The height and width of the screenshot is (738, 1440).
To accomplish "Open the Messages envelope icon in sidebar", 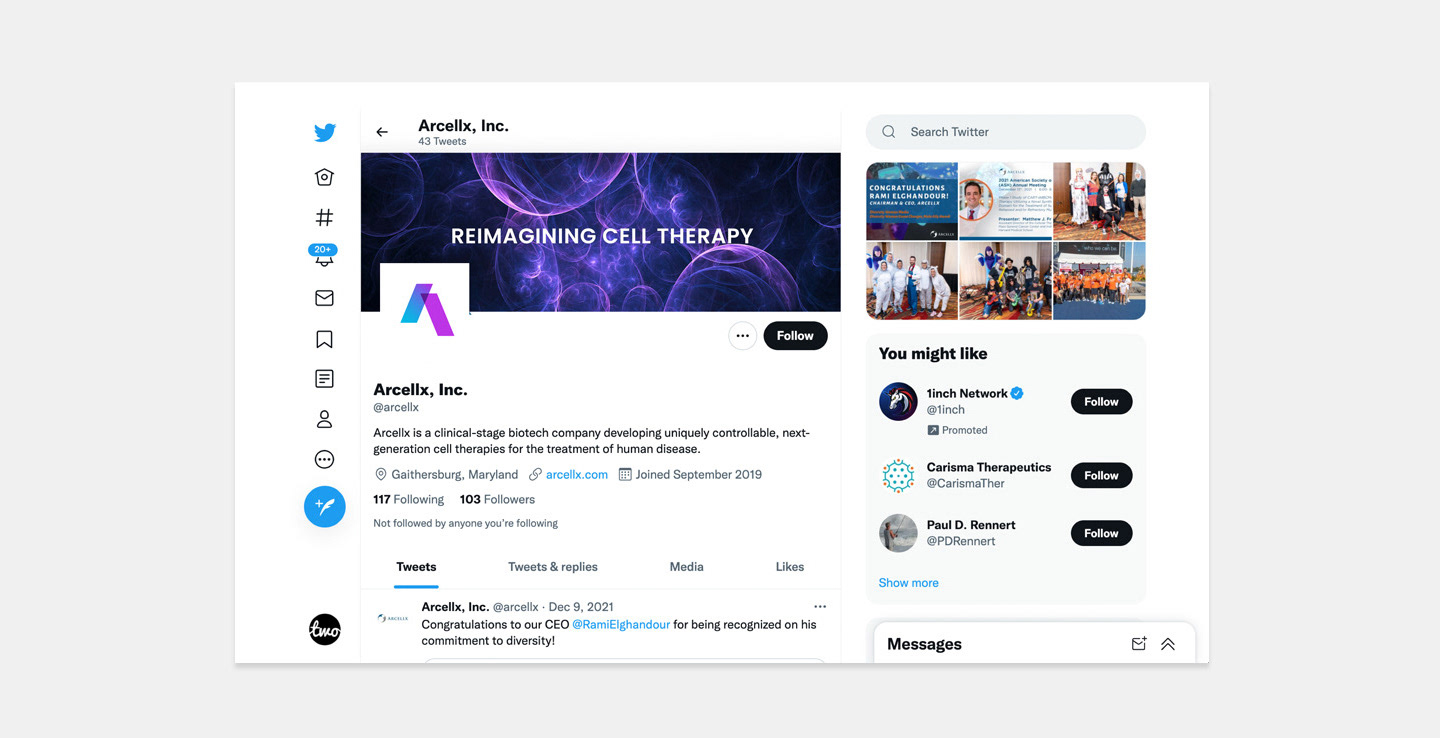I will [x=324, y=298].
